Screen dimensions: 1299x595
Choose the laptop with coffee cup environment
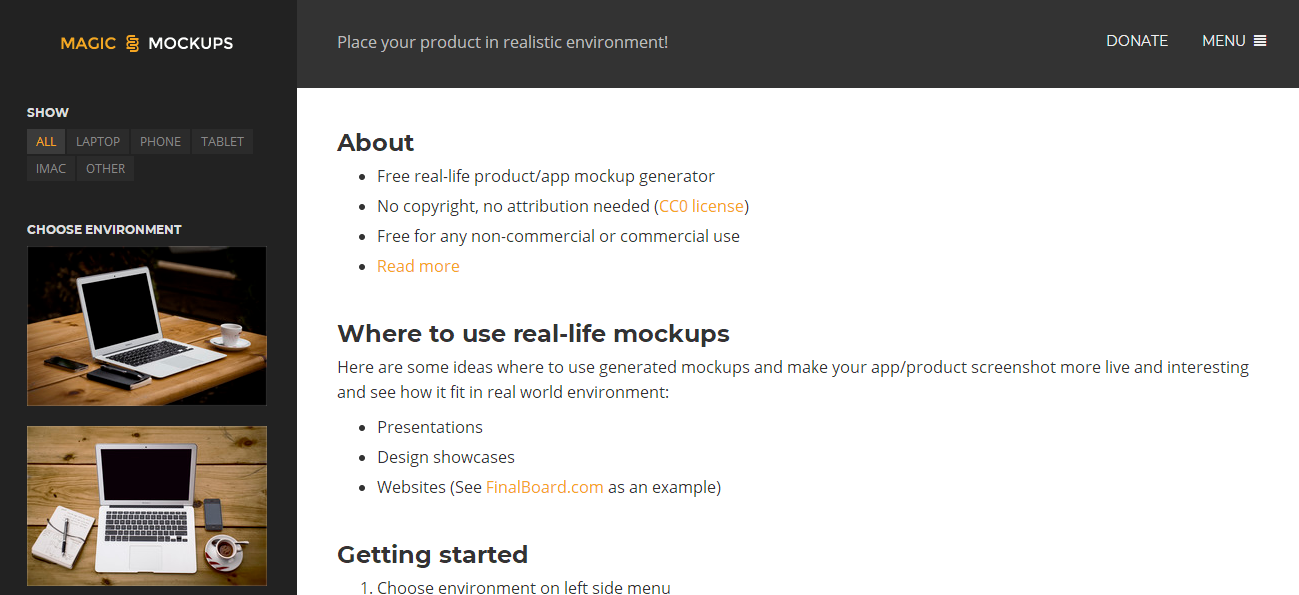[x=147, y=326]
